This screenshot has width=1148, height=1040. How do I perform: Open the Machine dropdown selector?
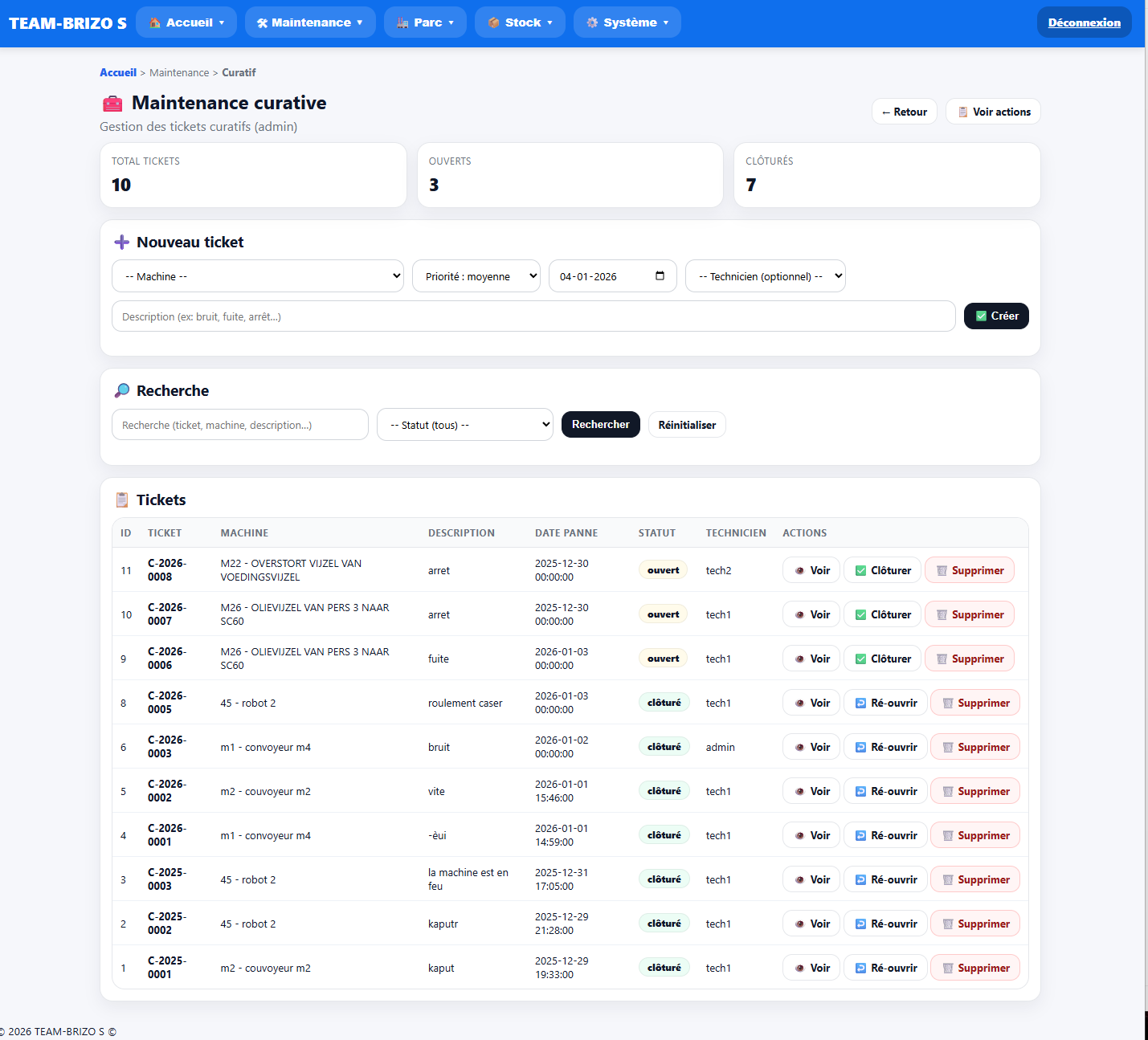point(257,276)
